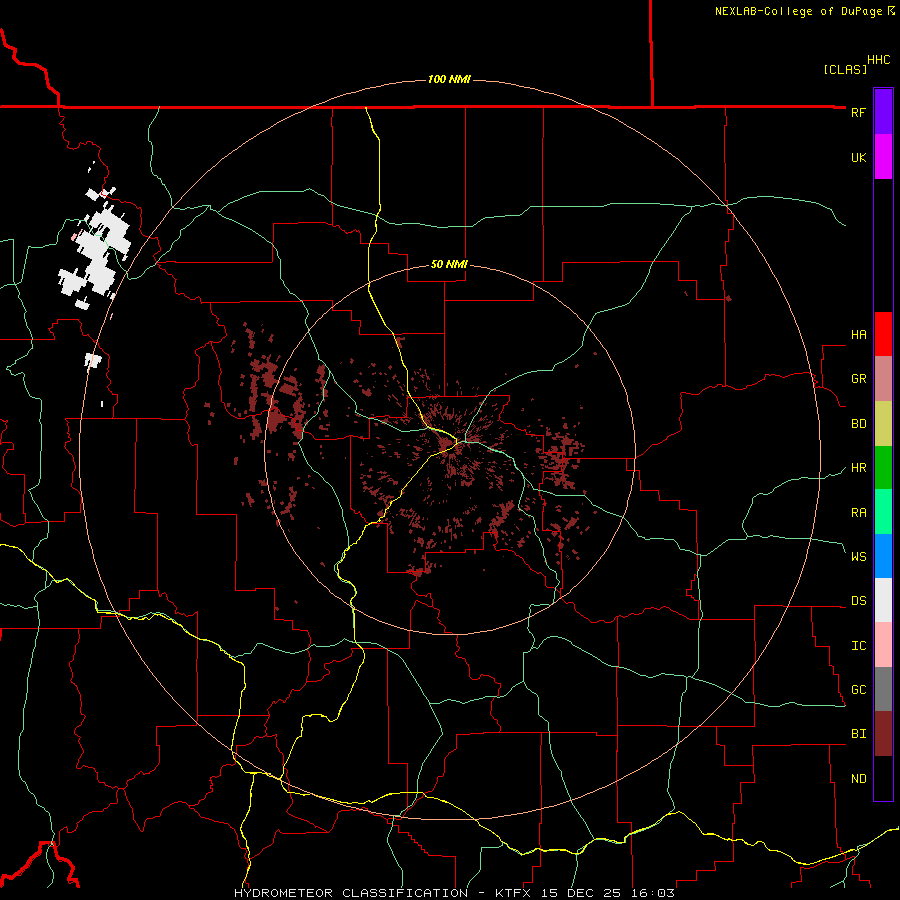This screenshot has width=900, height=900.
Task: Click the WS legend label
Action: click(x=858, y=556)
